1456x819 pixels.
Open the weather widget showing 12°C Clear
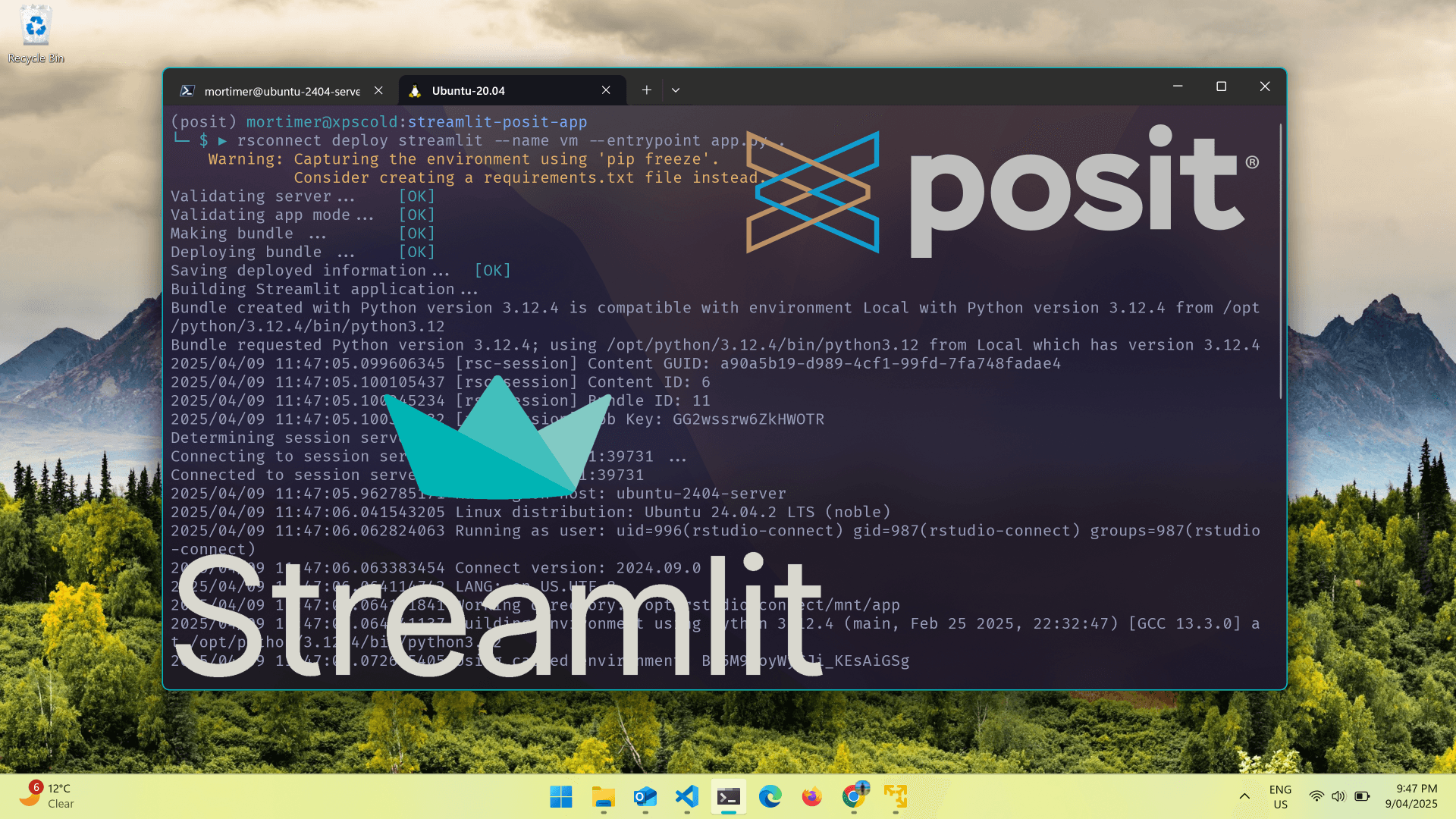tap(47, 796)
